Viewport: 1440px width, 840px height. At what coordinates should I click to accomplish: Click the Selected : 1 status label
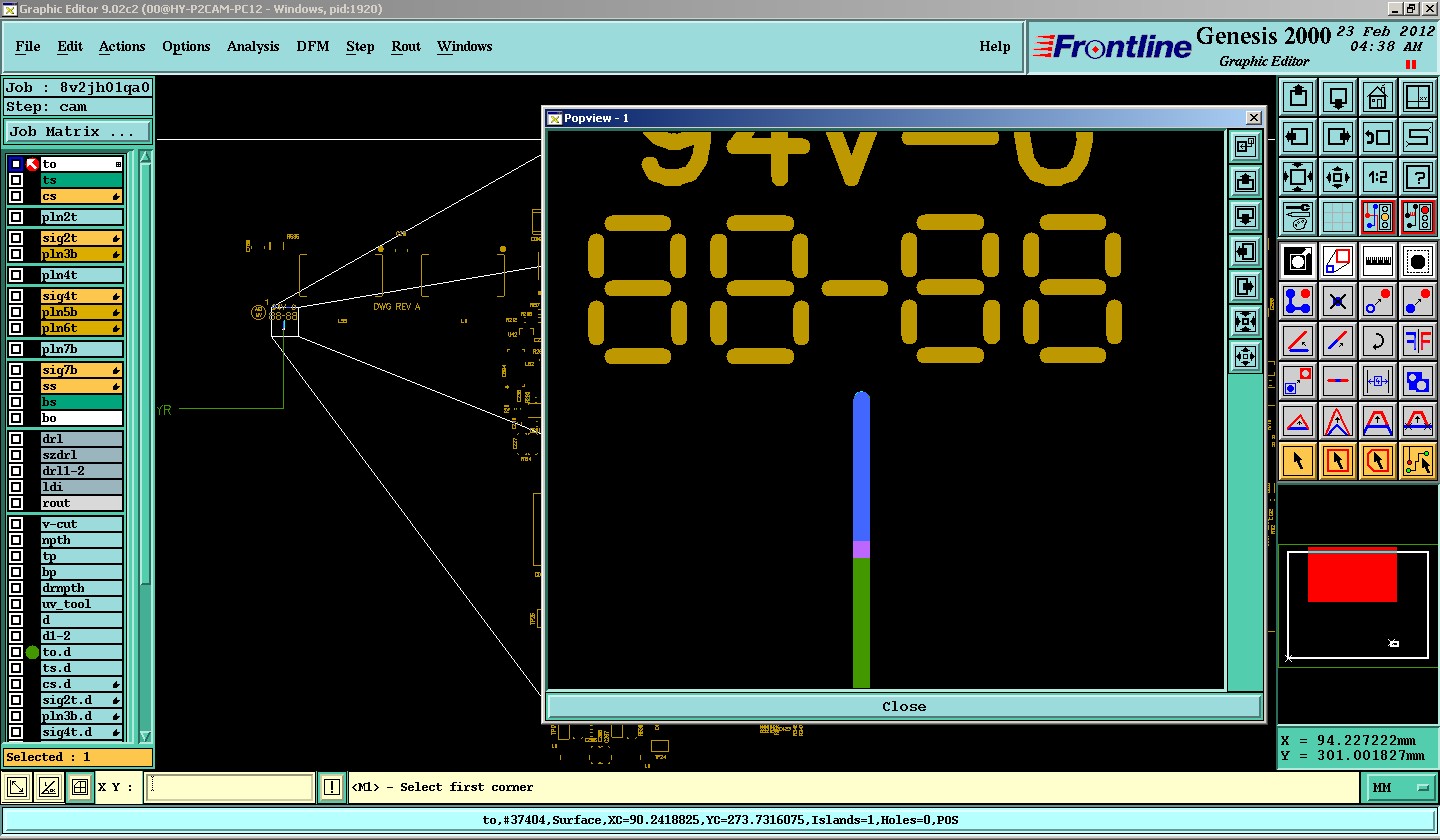(x=78, y=757)
